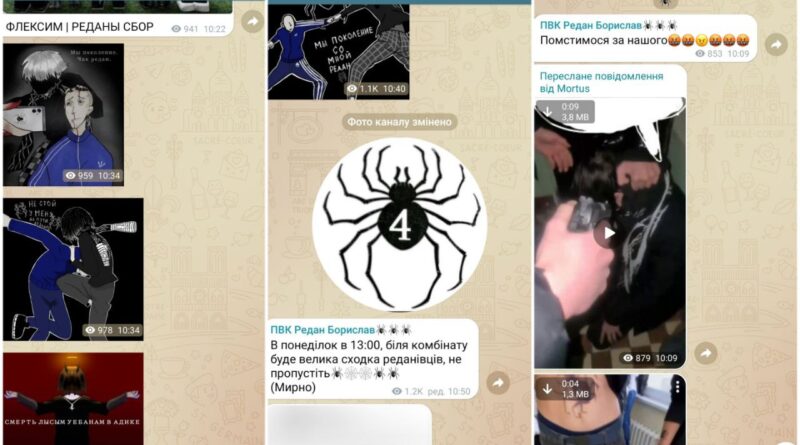
Task: Click the 941 views 10:22 counter
Action: tap(198, 29)
